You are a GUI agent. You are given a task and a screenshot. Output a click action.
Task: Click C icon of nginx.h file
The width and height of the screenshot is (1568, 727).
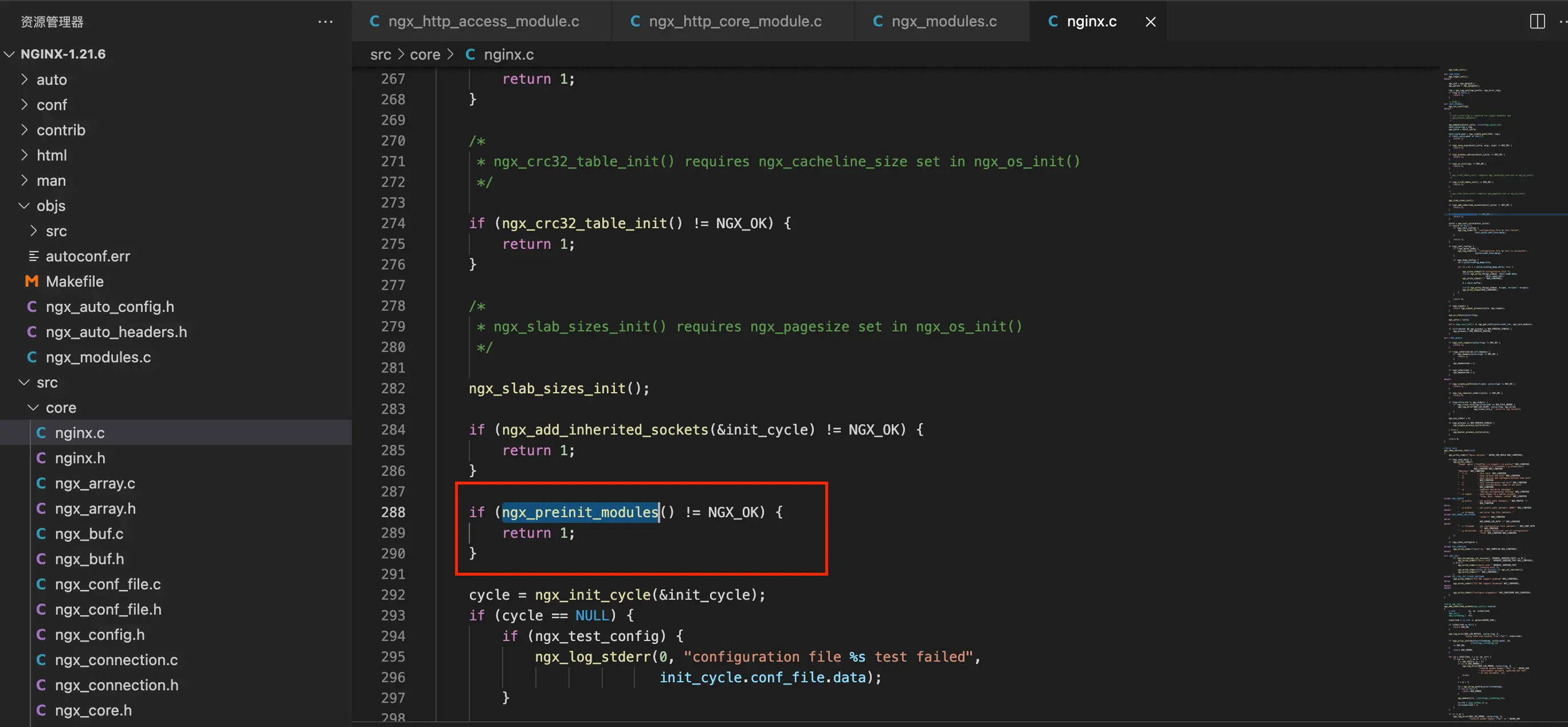coord(41,458)
